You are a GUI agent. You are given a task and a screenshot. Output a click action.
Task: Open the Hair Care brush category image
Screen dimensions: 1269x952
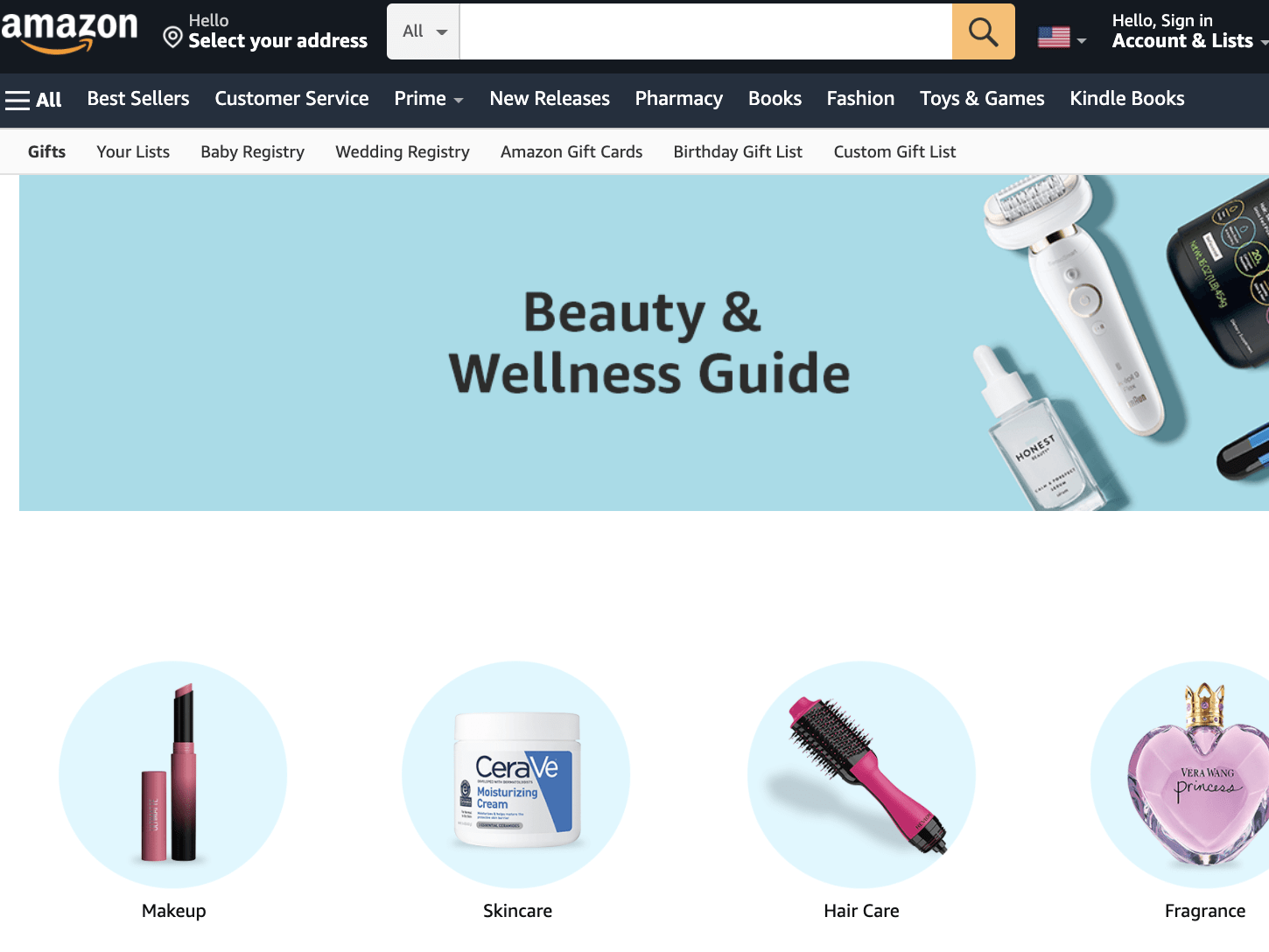[x=861, y=774]
